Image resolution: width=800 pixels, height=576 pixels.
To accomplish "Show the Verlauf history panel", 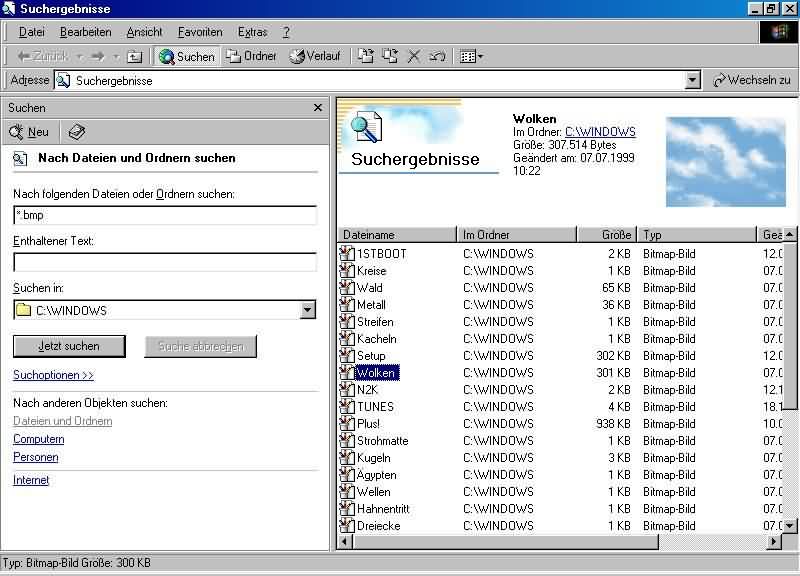I will pos(315,57).
